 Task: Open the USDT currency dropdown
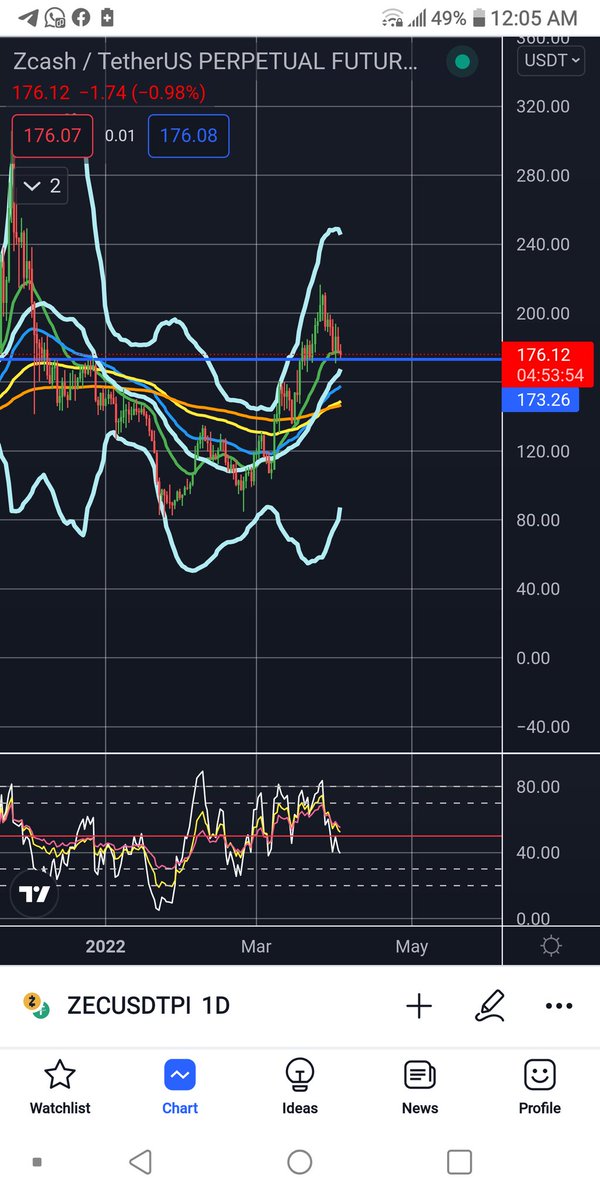point(553,60)
